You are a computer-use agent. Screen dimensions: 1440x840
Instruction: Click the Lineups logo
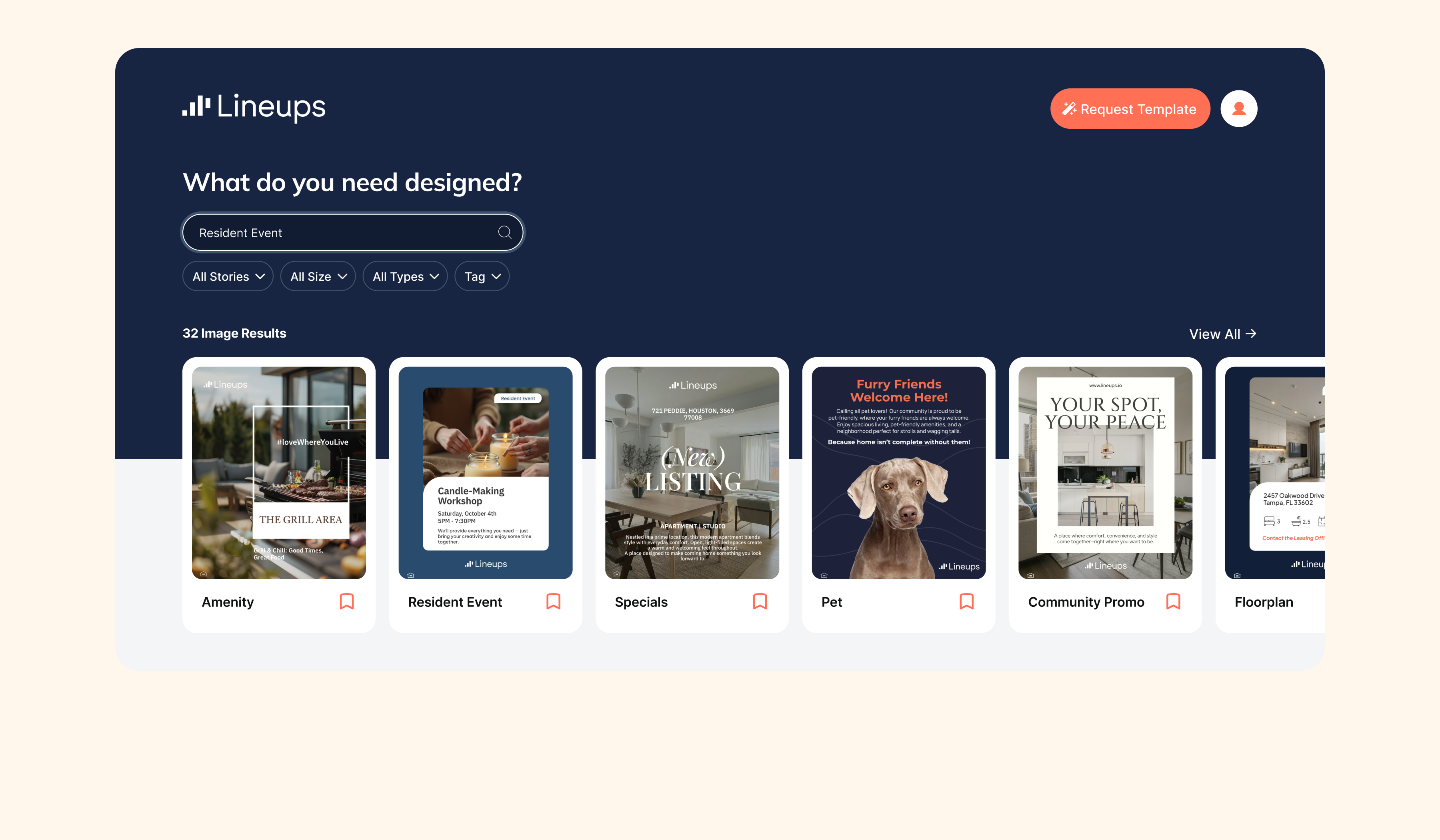click(x=254, y=107)
